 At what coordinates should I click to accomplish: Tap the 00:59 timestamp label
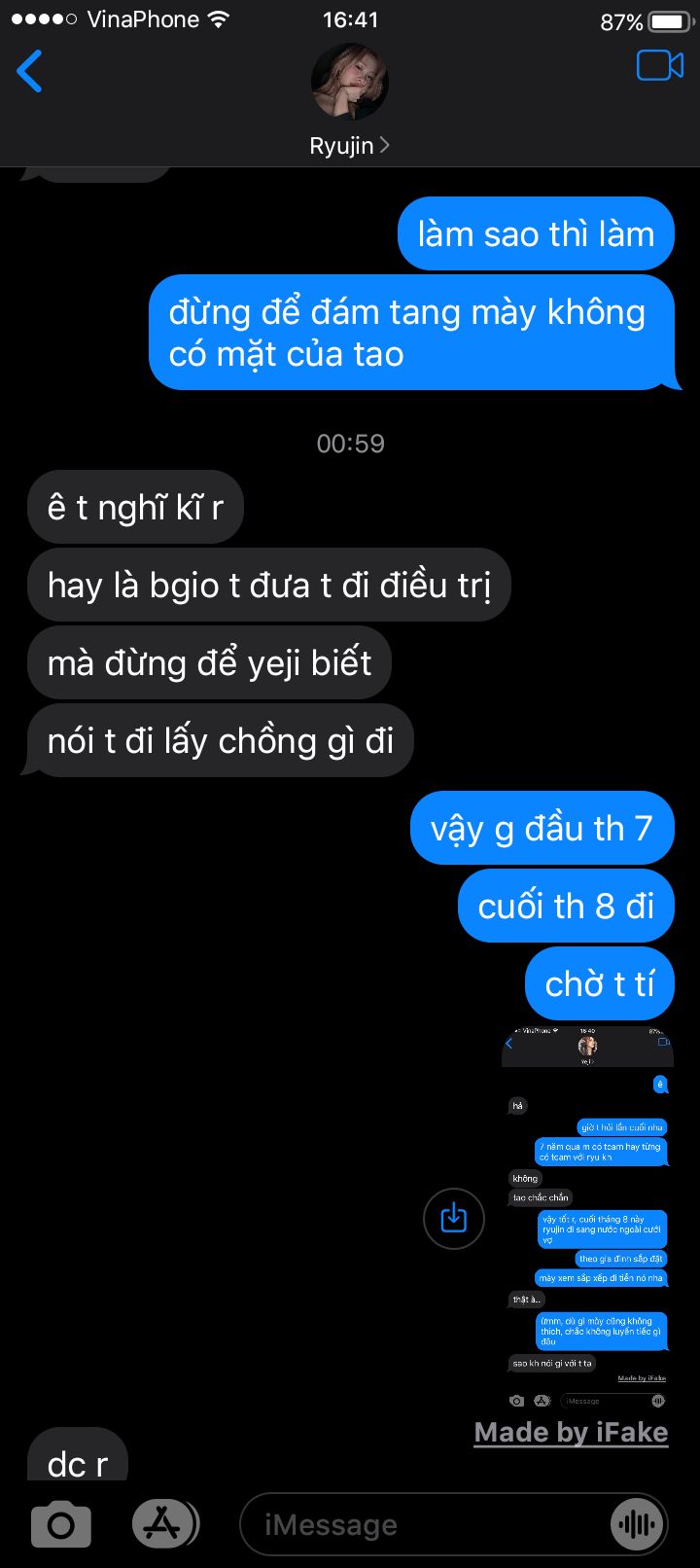[350, 444]
